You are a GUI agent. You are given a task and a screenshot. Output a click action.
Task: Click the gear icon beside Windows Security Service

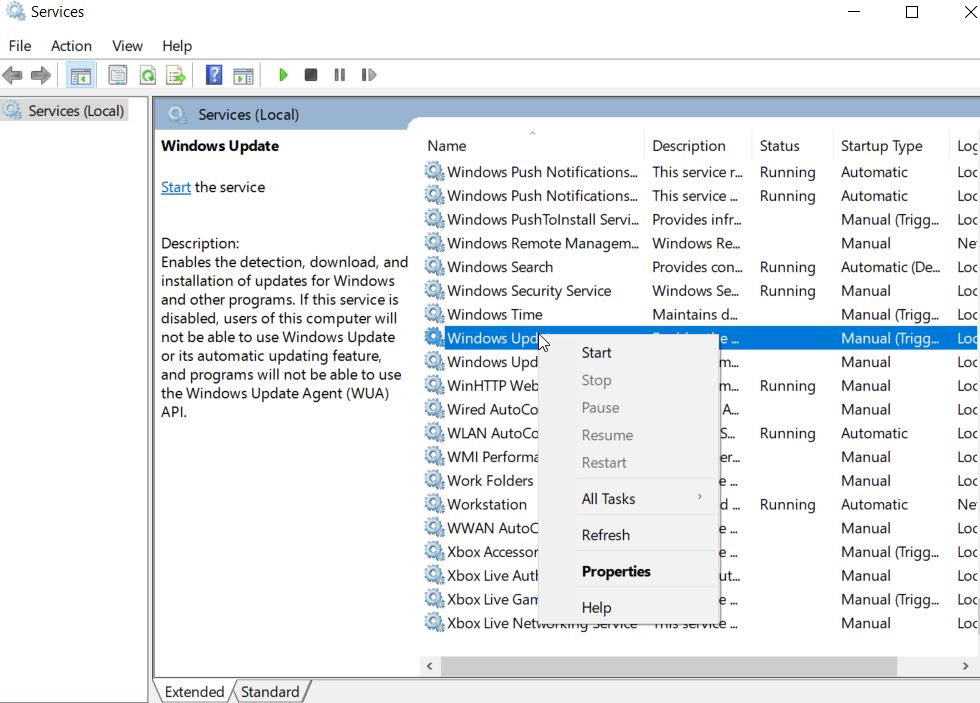pyautogui.click(x=434, y=290)
